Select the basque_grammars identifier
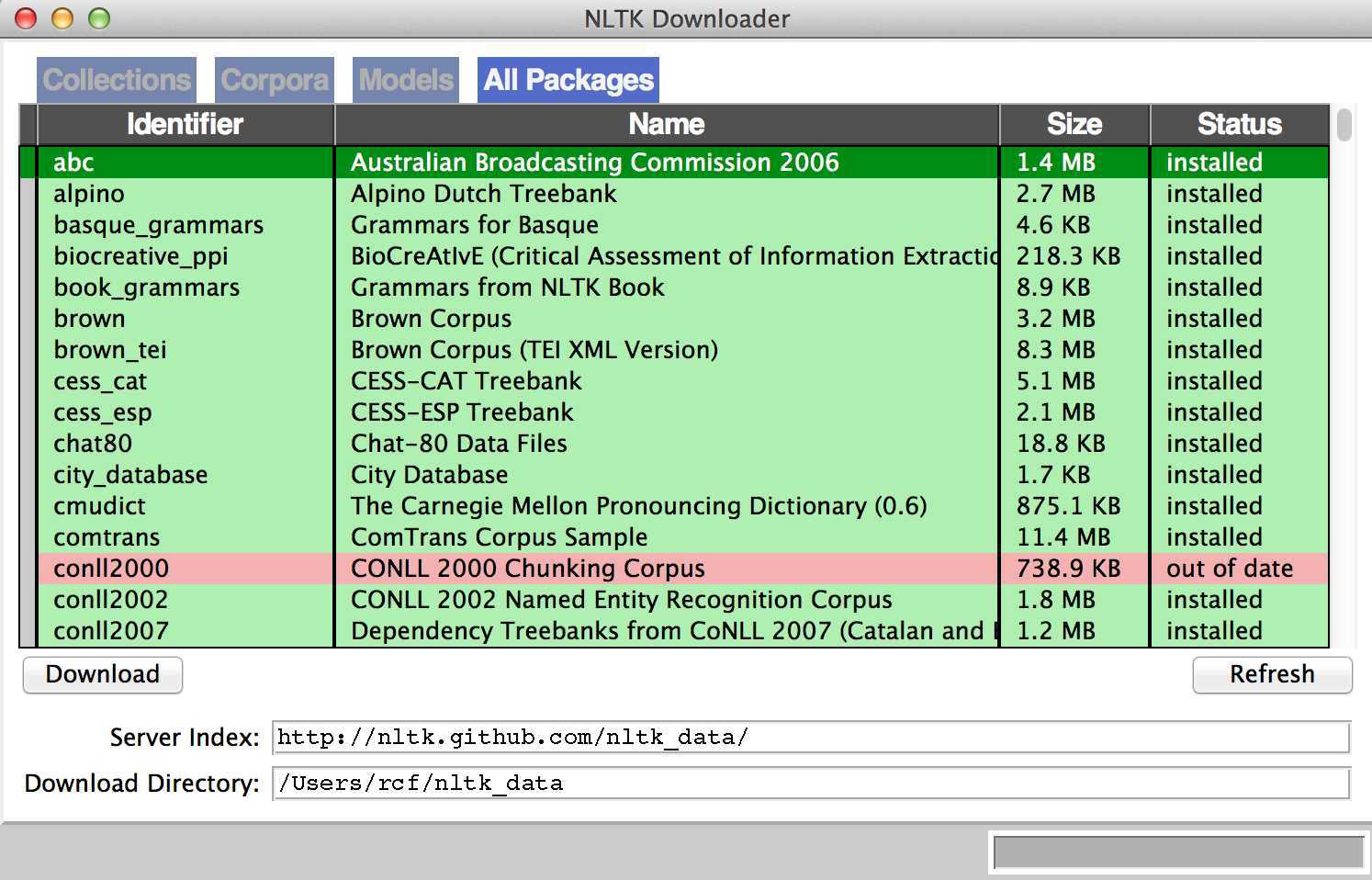 [x=159, y=225]
